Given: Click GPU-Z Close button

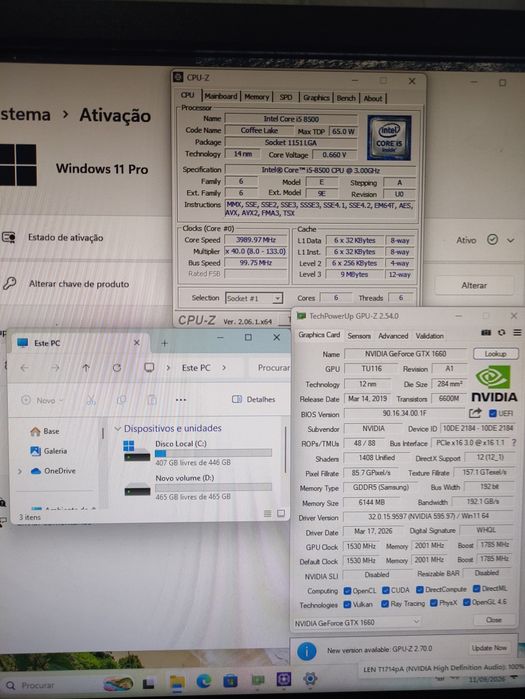Looking at the screenshot, I should tap(494, 620).
